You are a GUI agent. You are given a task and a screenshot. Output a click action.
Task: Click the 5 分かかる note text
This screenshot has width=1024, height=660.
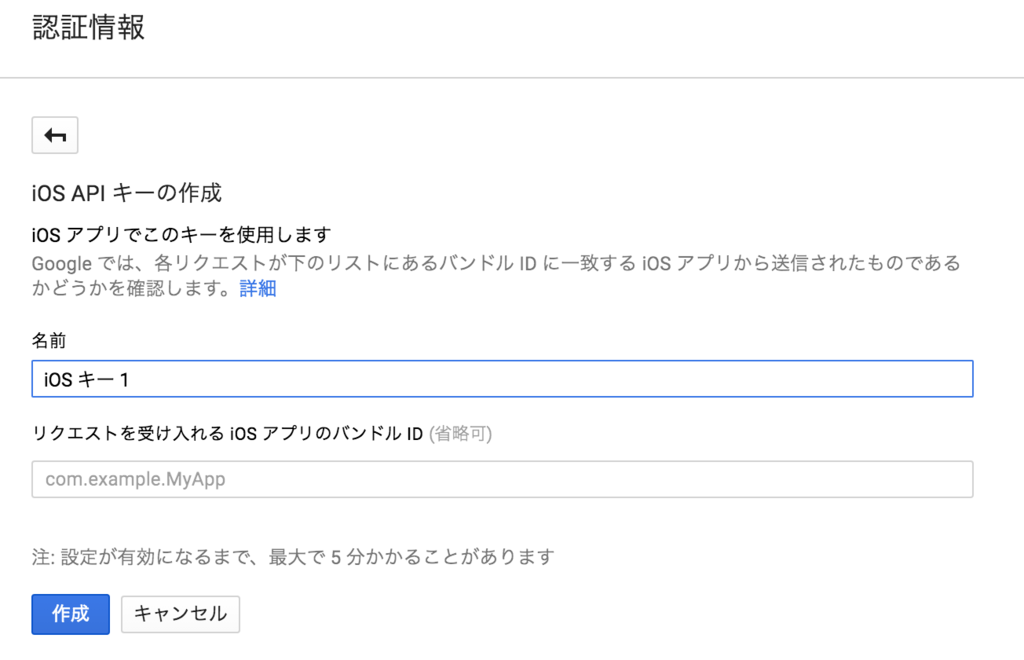(x=290, y=560)
